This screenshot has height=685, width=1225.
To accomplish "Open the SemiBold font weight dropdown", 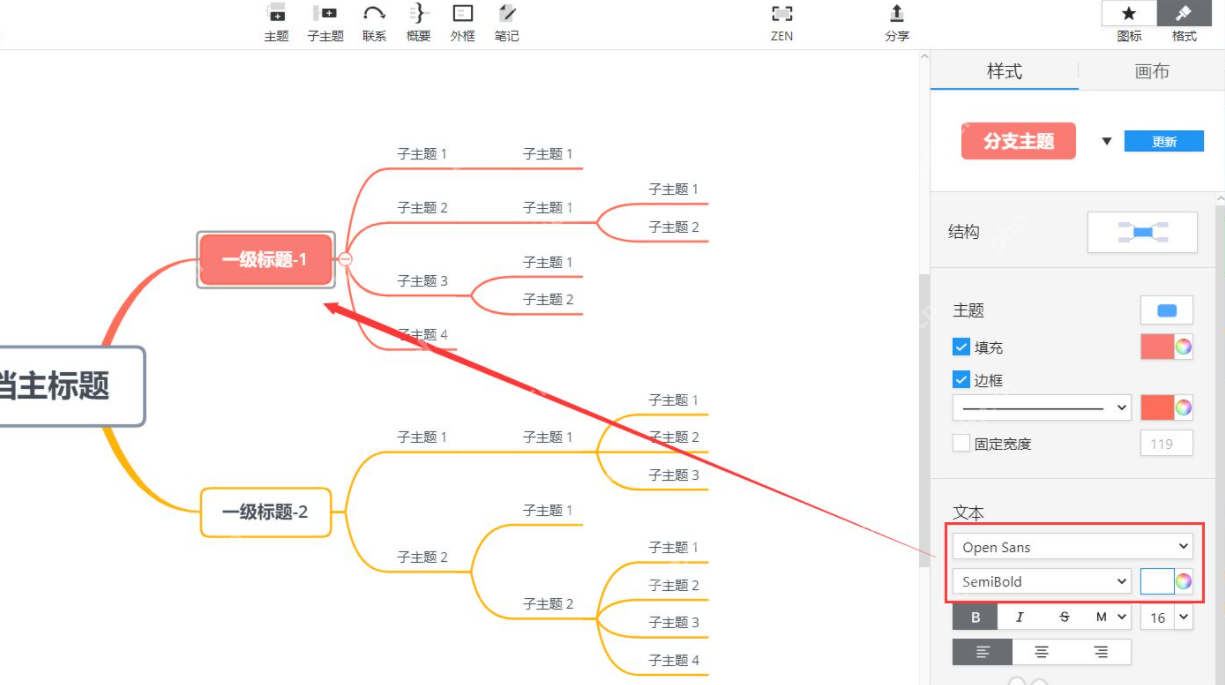I will pyautogui.click(x=1041, y=581).
